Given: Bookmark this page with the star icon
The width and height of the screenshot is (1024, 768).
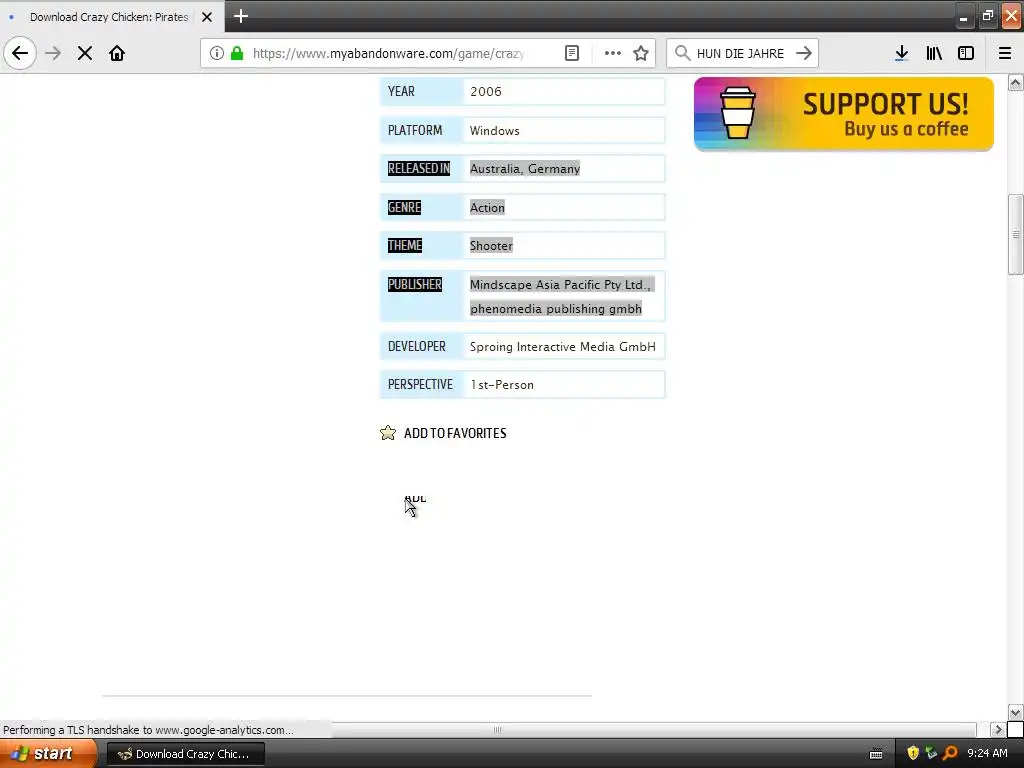Looking at the screenshot, I should 641,53.
